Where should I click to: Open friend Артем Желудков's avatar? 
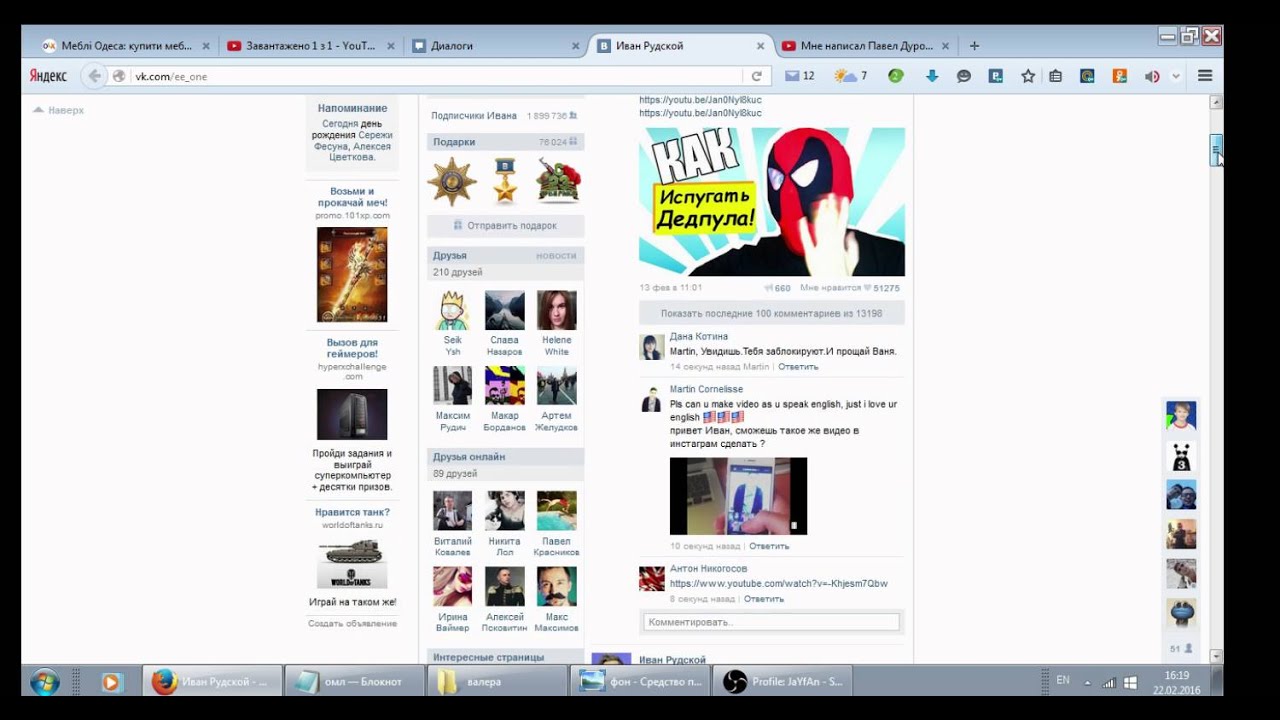pyautogui.click(x=557, y=385)
